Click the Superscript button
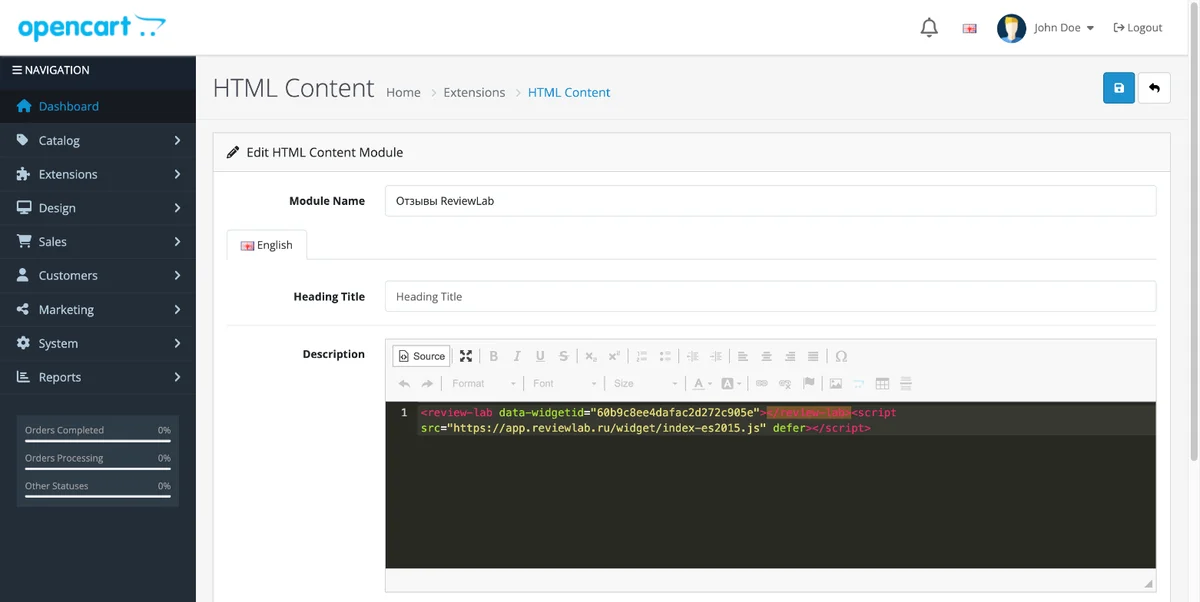 click(614, 356)
